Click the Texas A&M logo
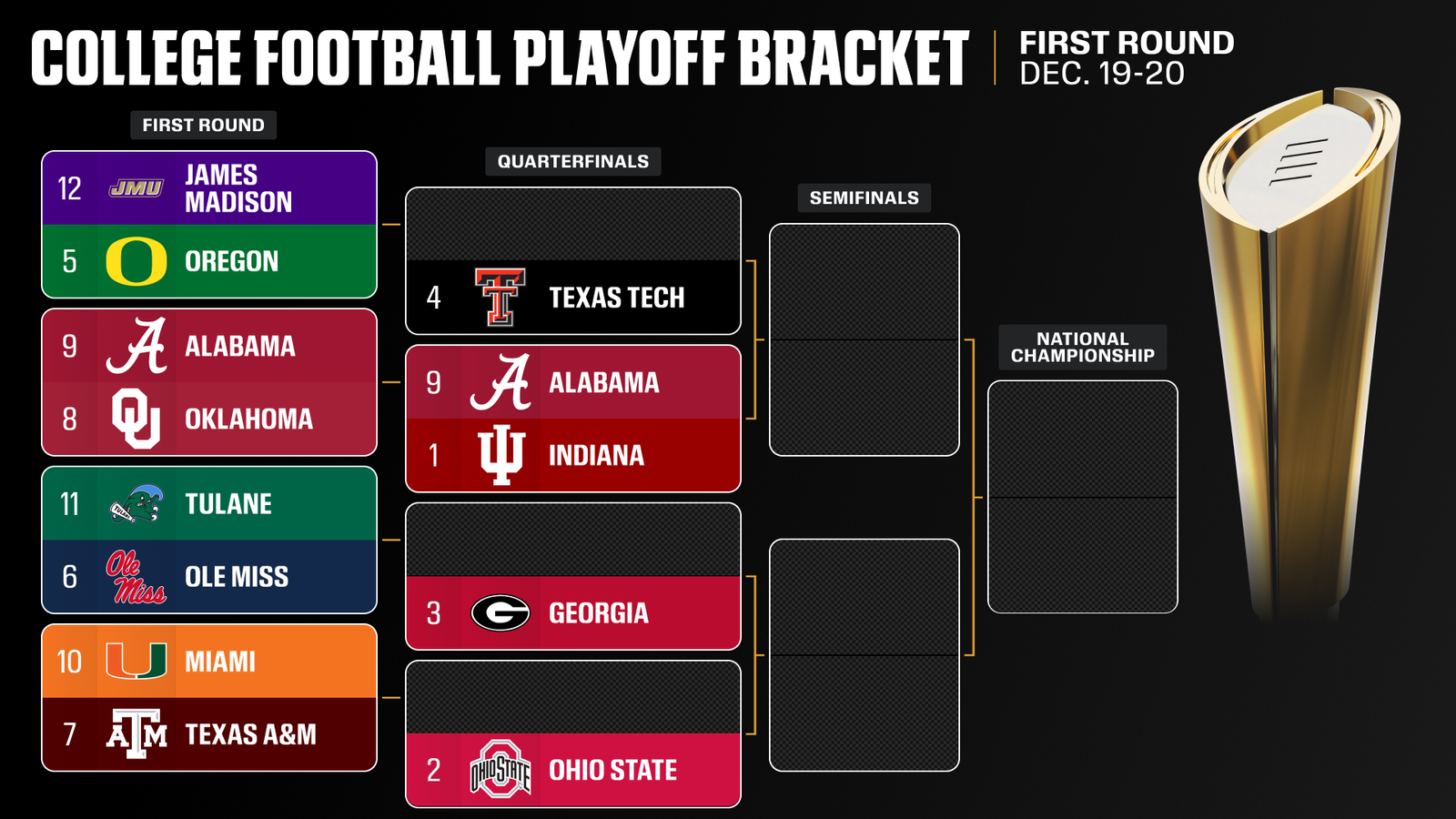Image resolution: width=1456 pixels, height=819 pixels. pyautogui.click(x=136, y=733)
